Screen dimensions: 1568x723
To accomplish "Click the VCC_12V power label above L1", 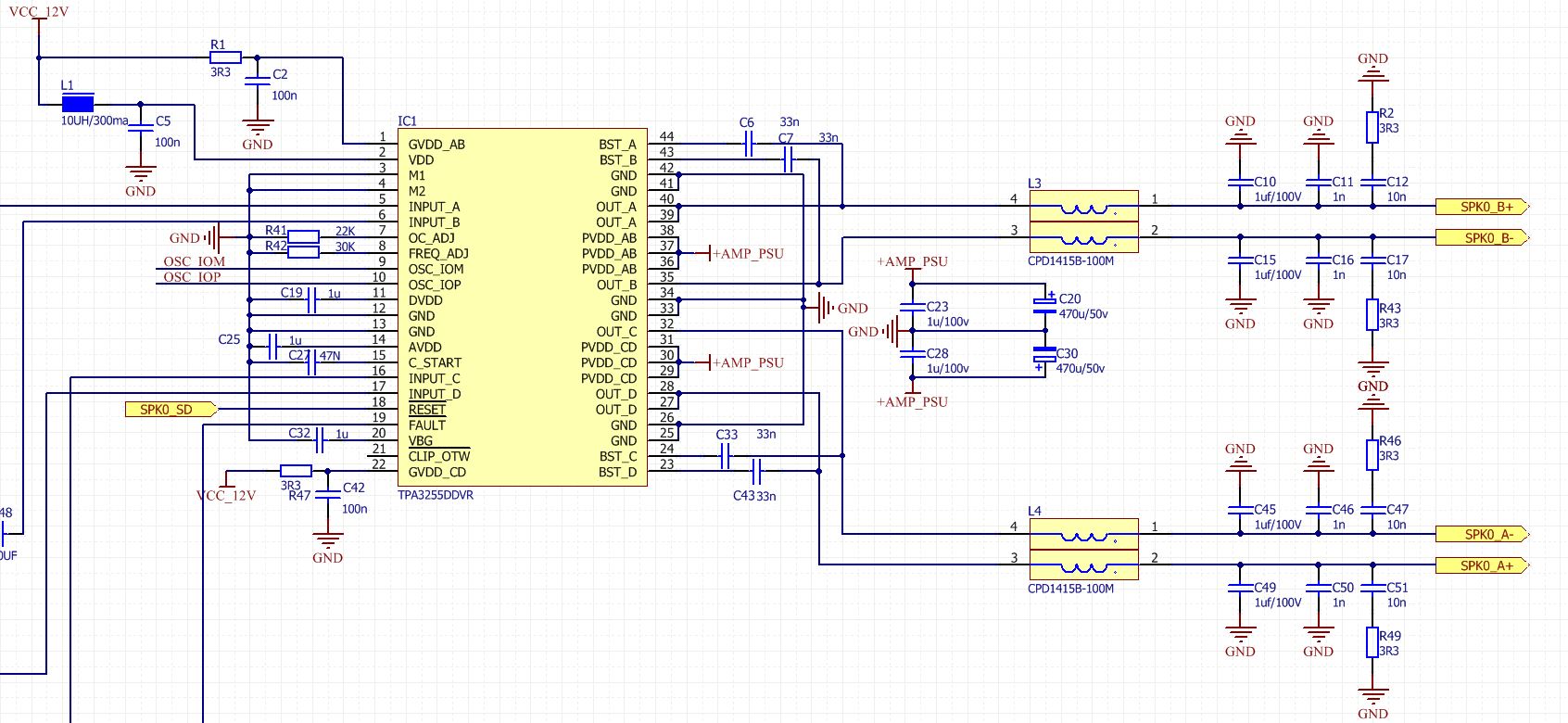I will tap(39, 12).
